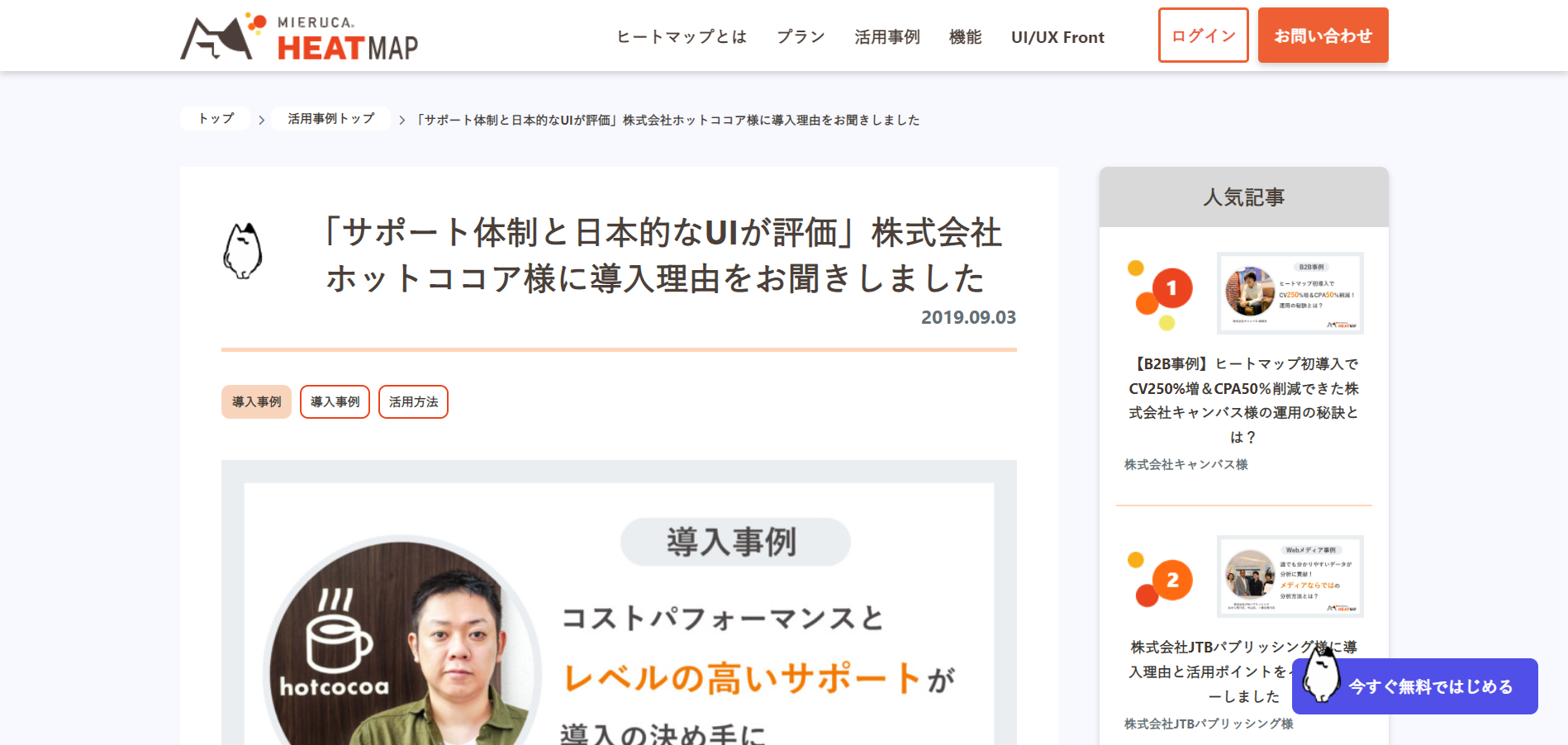
Task: Open the プラン menu item
Action: (801, 37)
